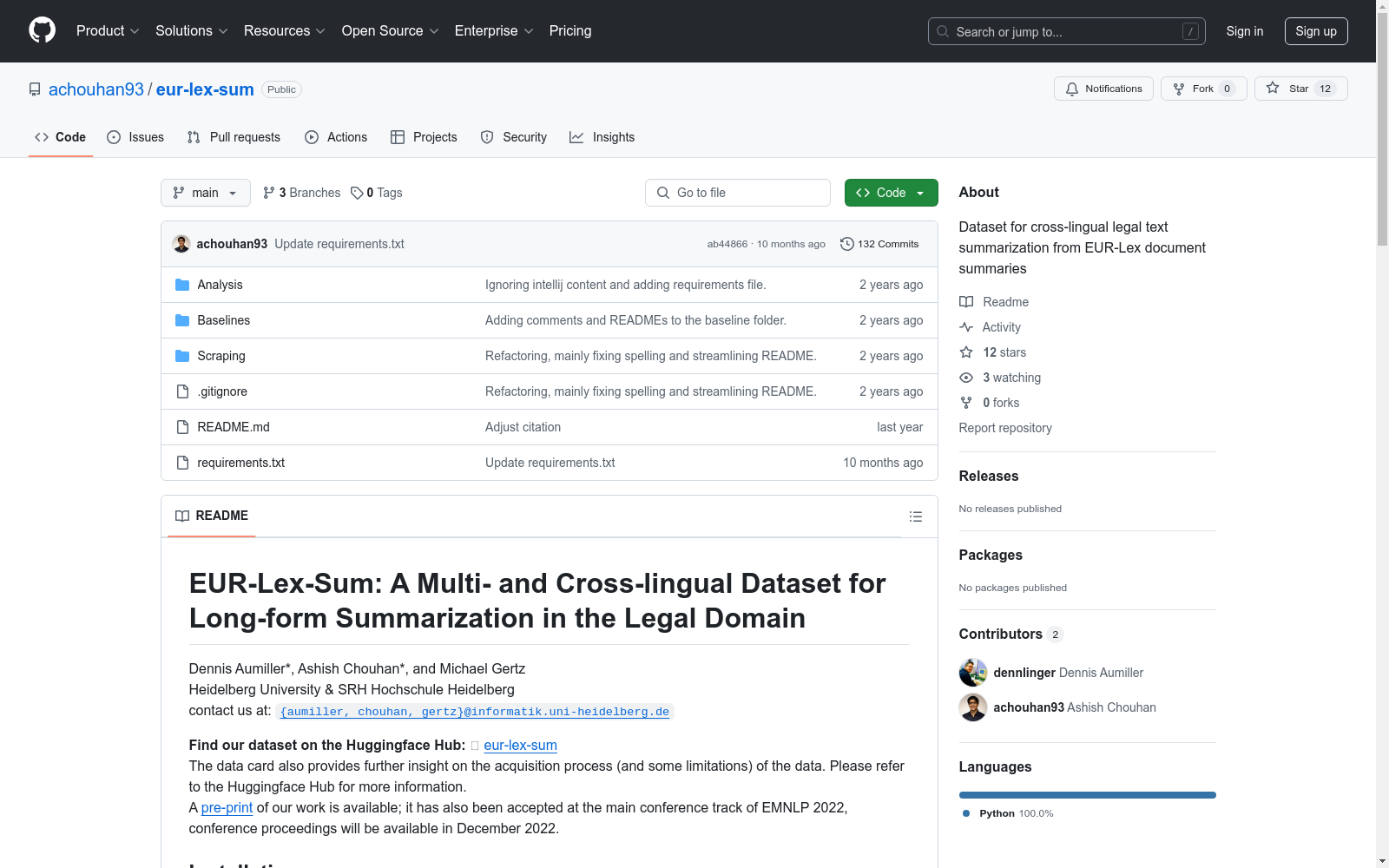Click the Notifications bell button

point(1103,89)
